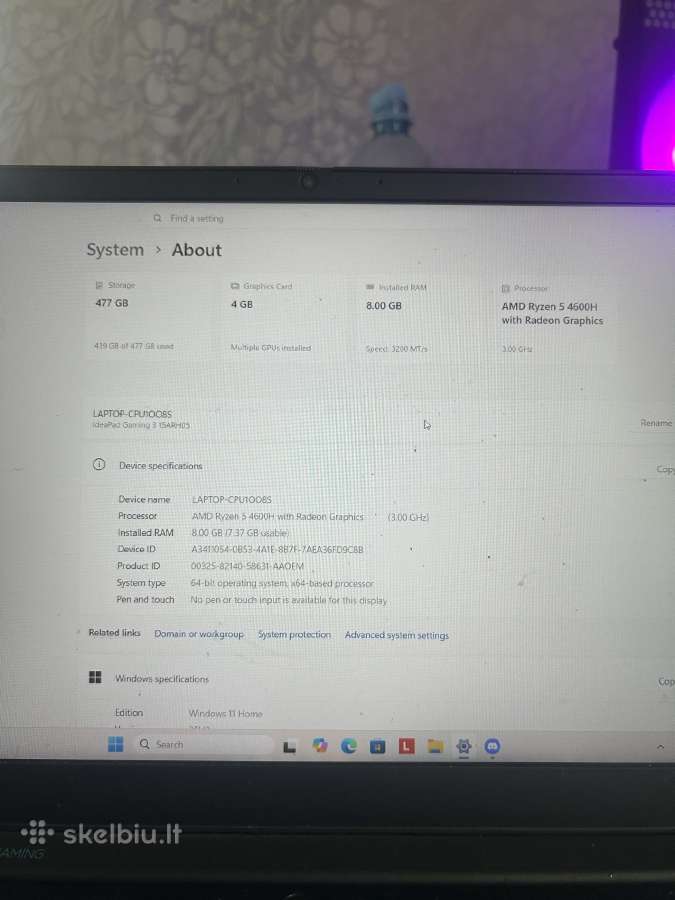Open System protection link
This screenshot has width=675, height=900.
coord(294,634)
